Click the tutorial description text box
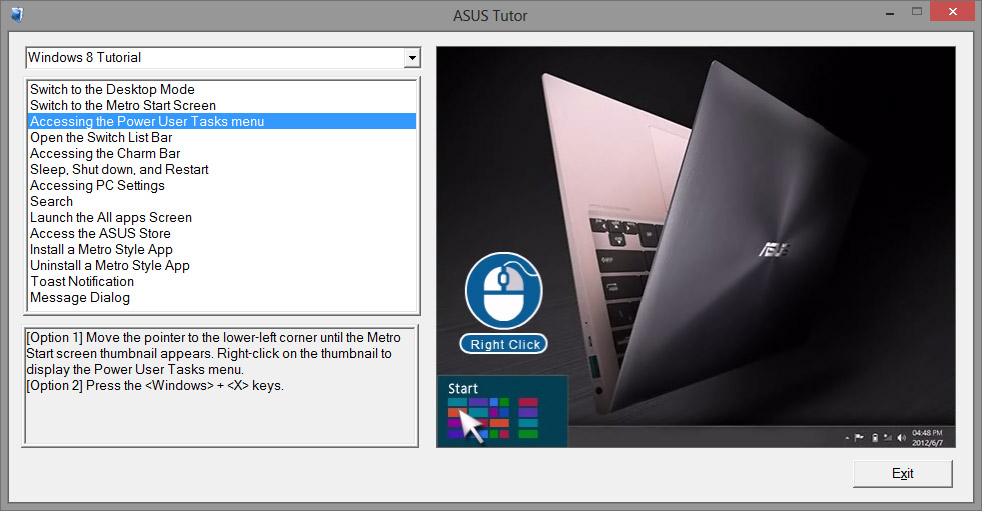The width and height of the screenshot is (982, 511). [x=220, y=385]
